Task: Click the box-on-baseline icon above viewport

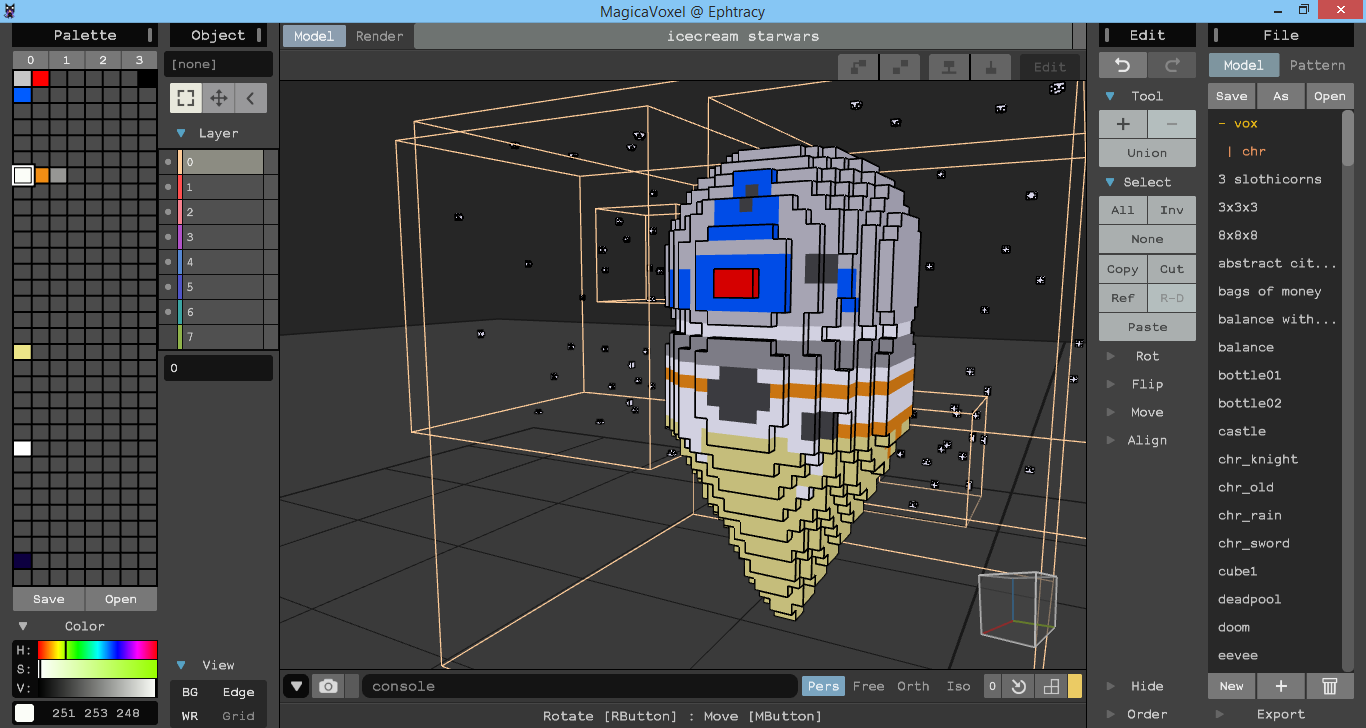Action: [x=949, y=67]
